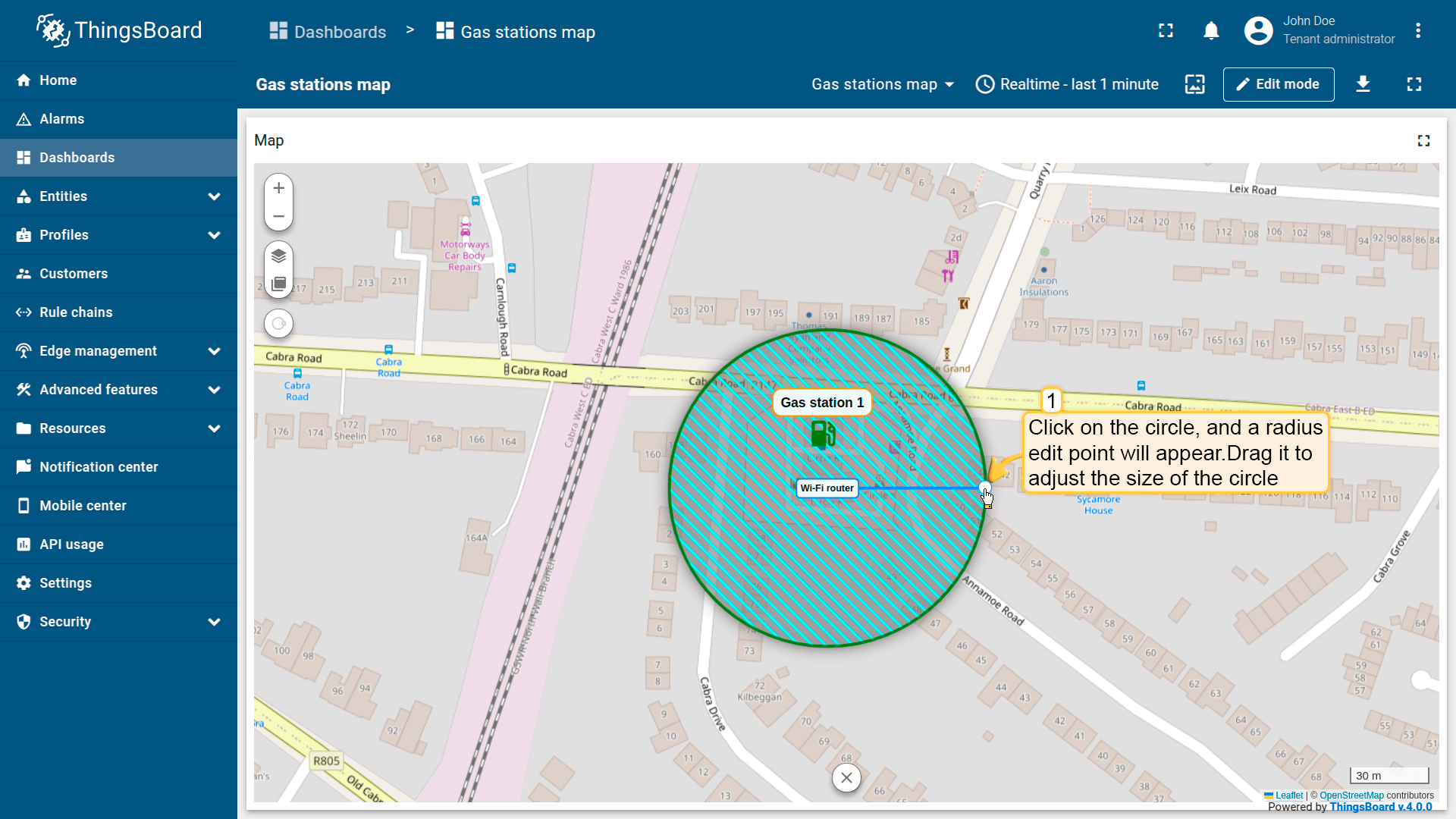Open the OpenStreetMap attribution link
The image size is (1456, 819).
pos(1351,795)
